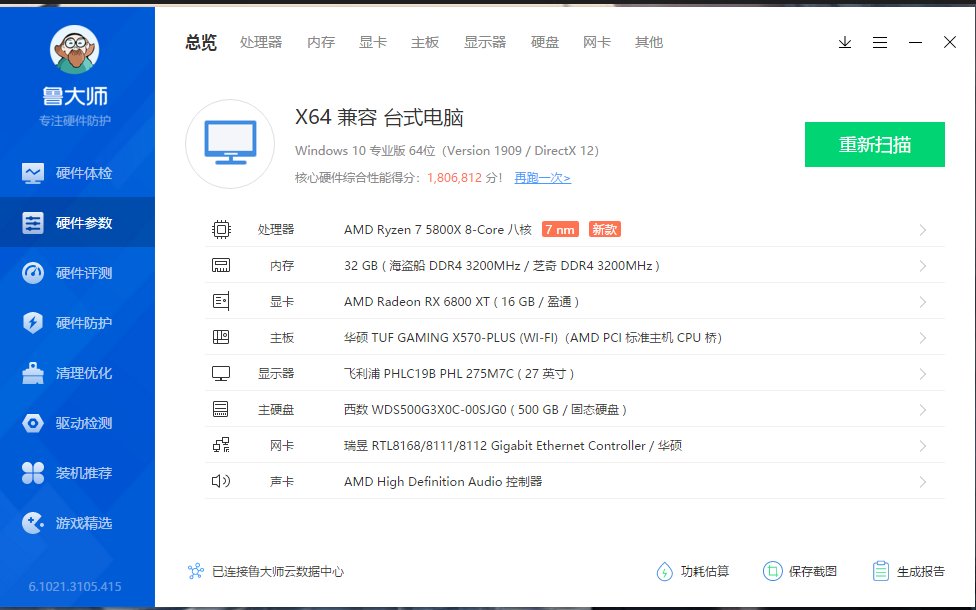Click the 装机推荐 four-leaf icon
Viewport: 976px width, 610px height.
click(x=33, y=472)
